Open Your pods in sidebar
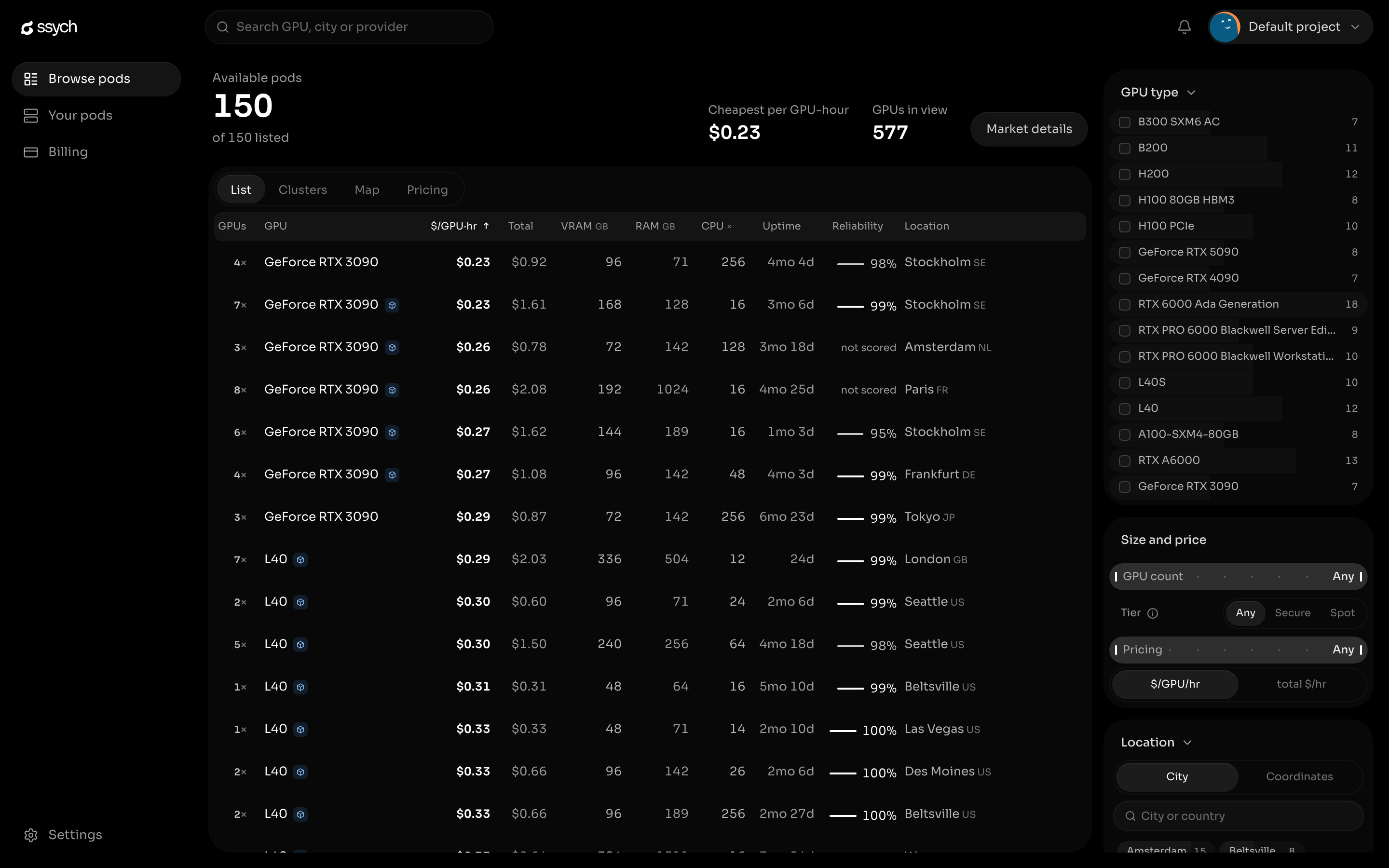The image size is (1389, 868). tap(96, 115)
